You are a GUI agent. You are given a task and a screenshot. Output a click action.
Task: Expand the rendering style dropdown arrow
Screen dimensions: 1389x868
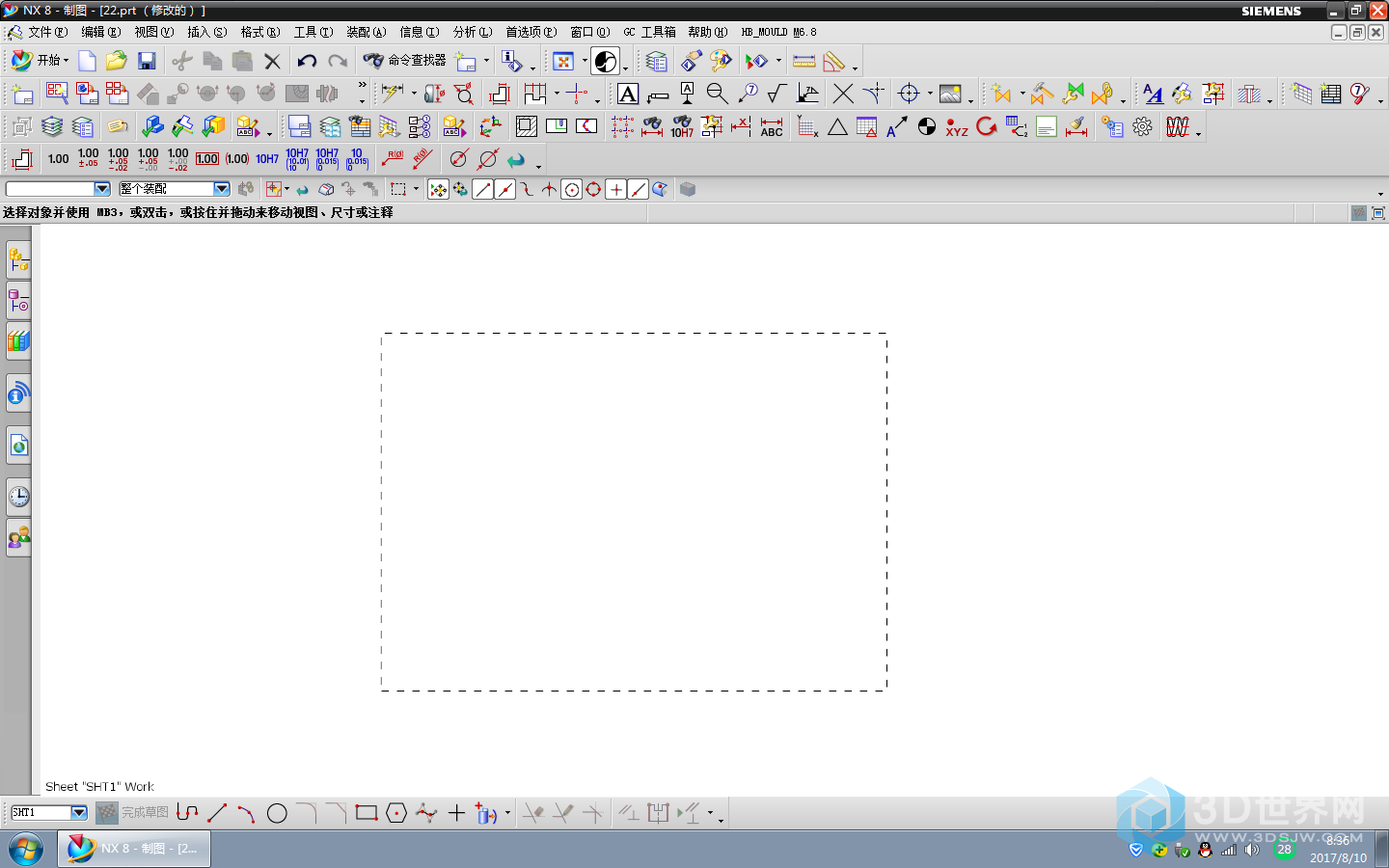point(625,68)
